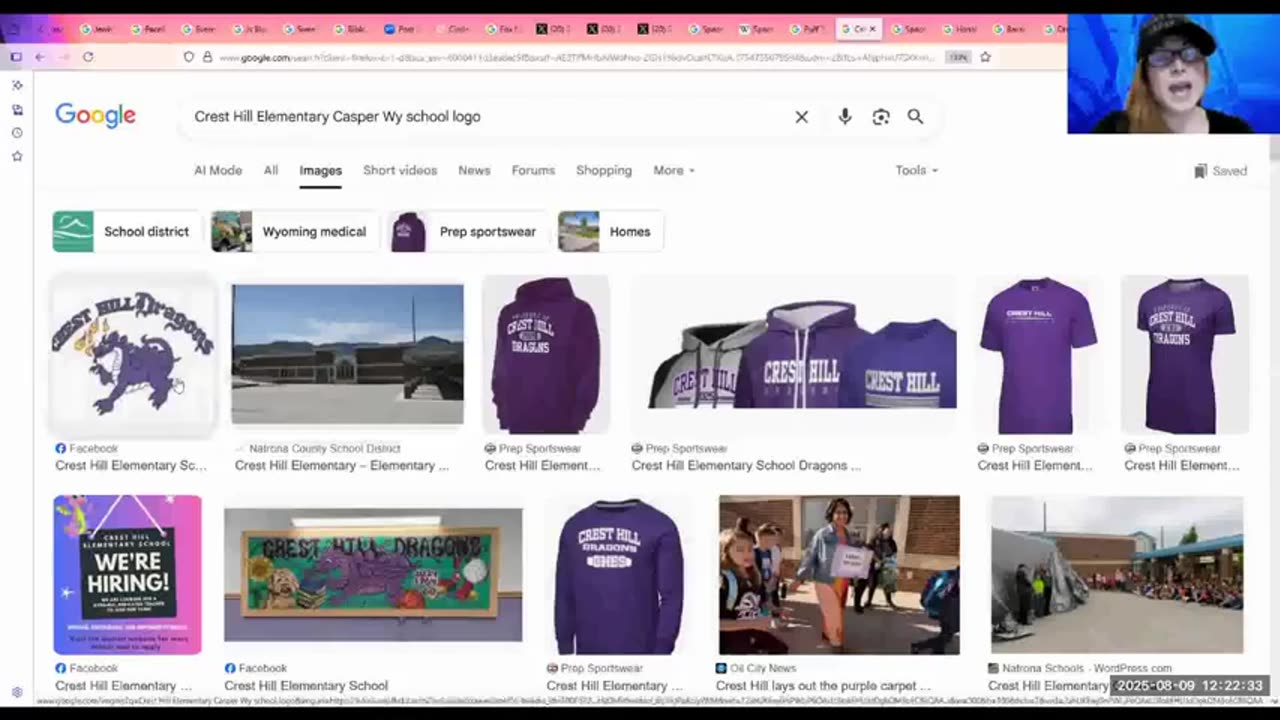Click the page zoom level indicator in the address bar
Viewport: 1280px width, 720px height.
(x=958, y=57)
